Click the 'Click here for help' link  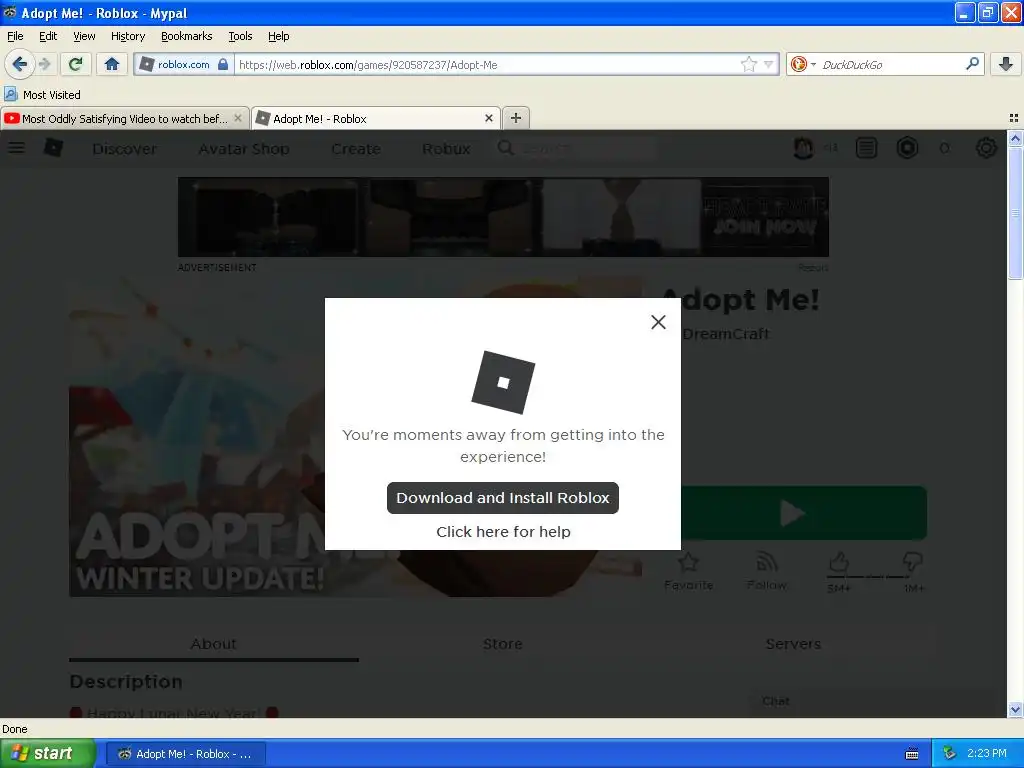click(x=503, y=532)
